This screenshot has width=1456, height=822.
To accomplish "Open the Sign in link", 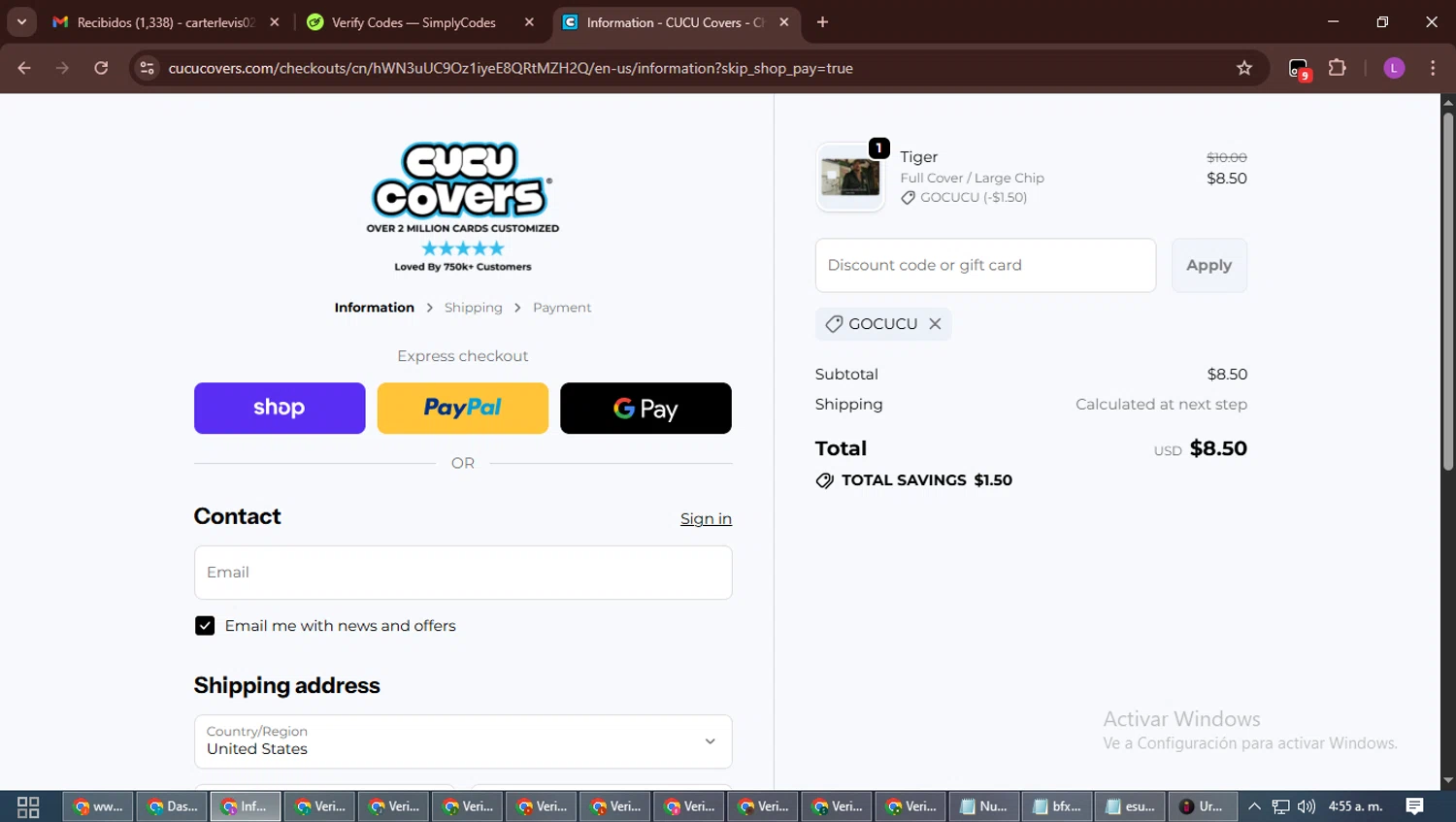I will [x=706, y=519].
